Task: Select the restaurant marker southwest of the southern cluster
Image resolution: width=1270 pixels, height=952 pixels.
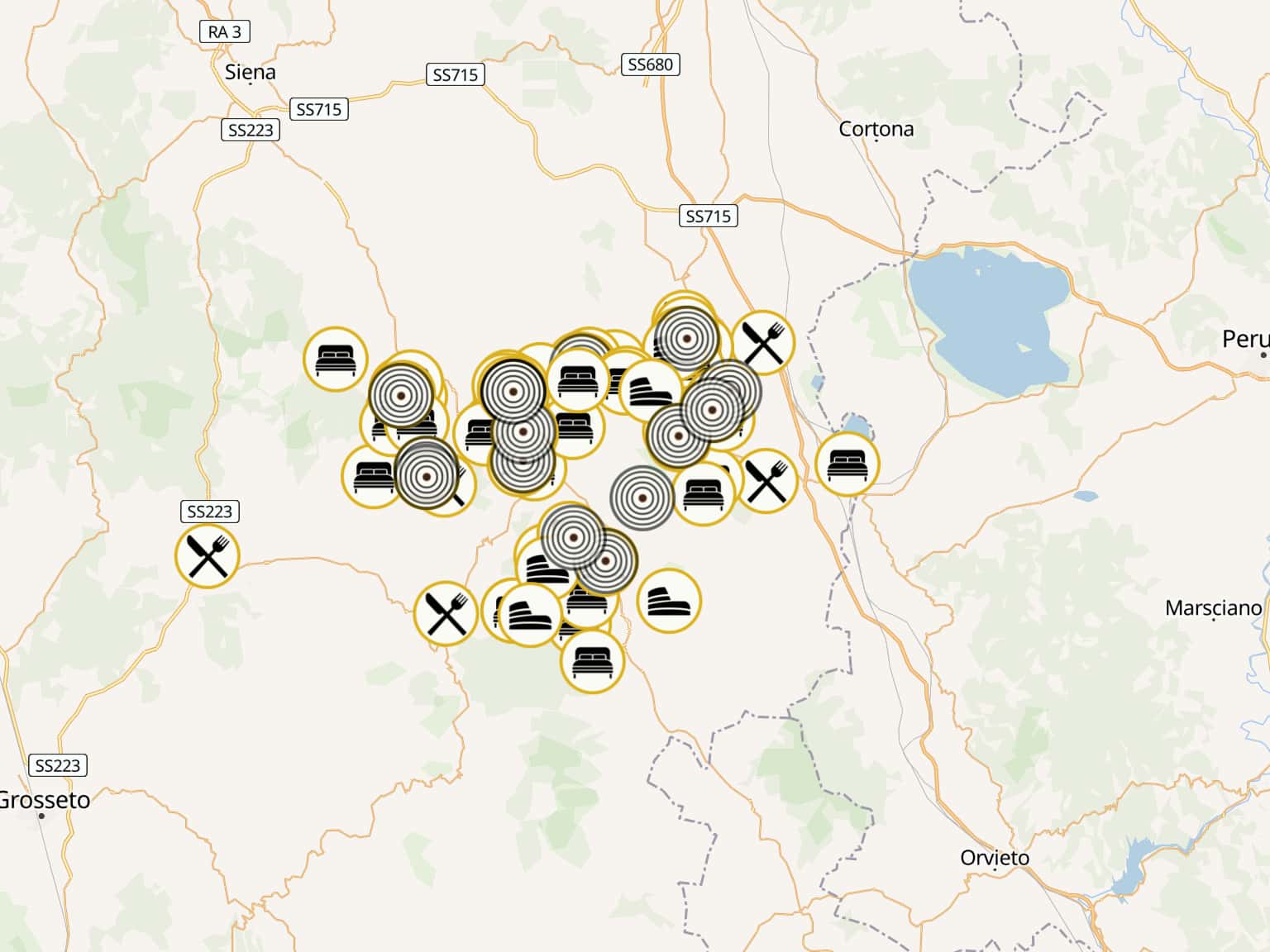Action: [446, 612]
